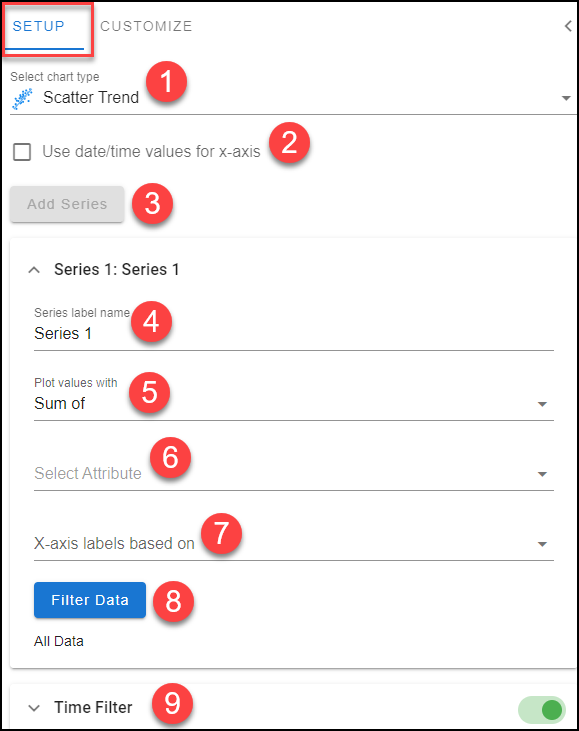The height and width of the screenshot is (731, 579).
Task: Click the Scatter Trend chart icon
Action: [22, 98]
